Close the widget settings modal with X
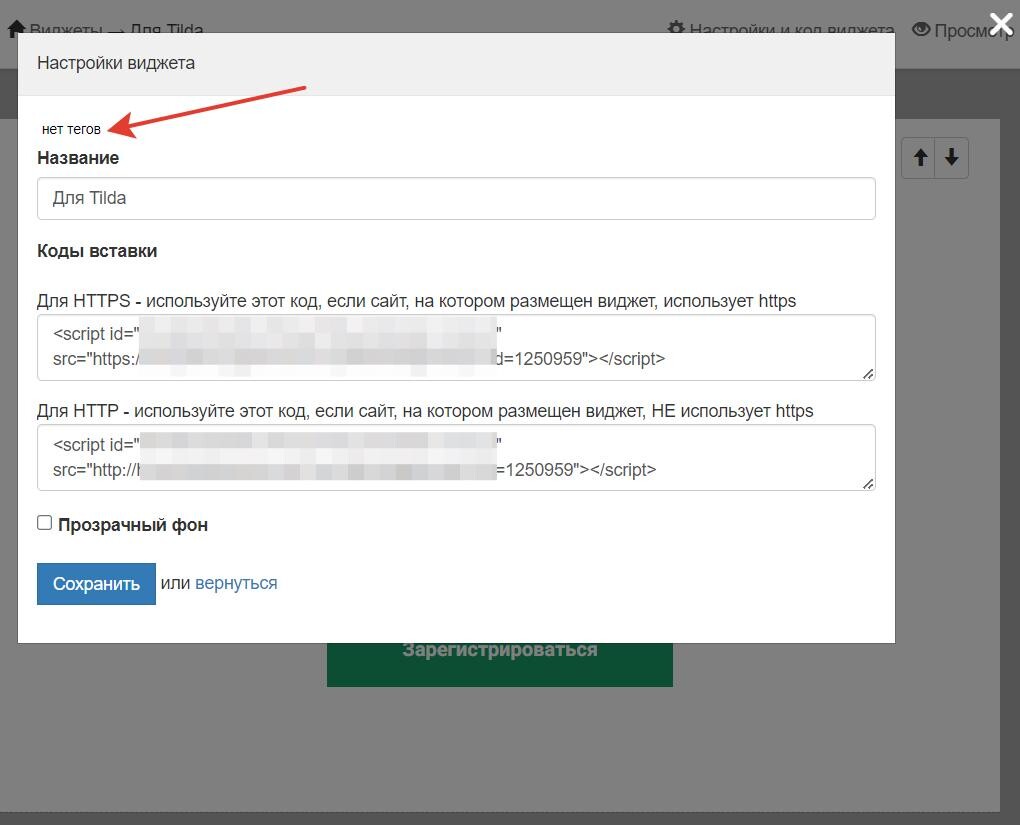1020x825 pixels. [1000, 25]
